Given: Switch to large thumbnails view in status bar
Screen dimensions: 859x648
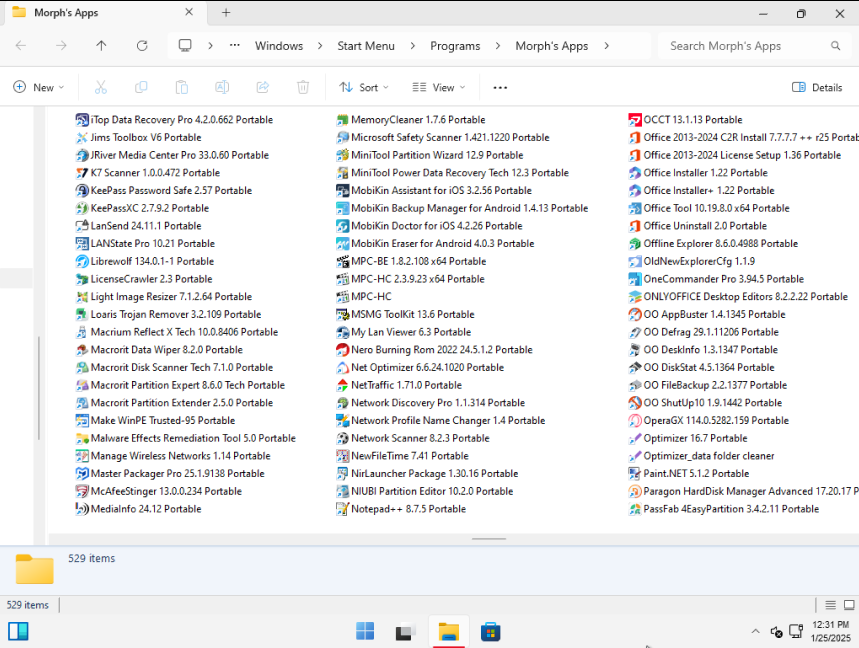Looking at the screenshot, I should pyautogui.click(x=849, y=605).
